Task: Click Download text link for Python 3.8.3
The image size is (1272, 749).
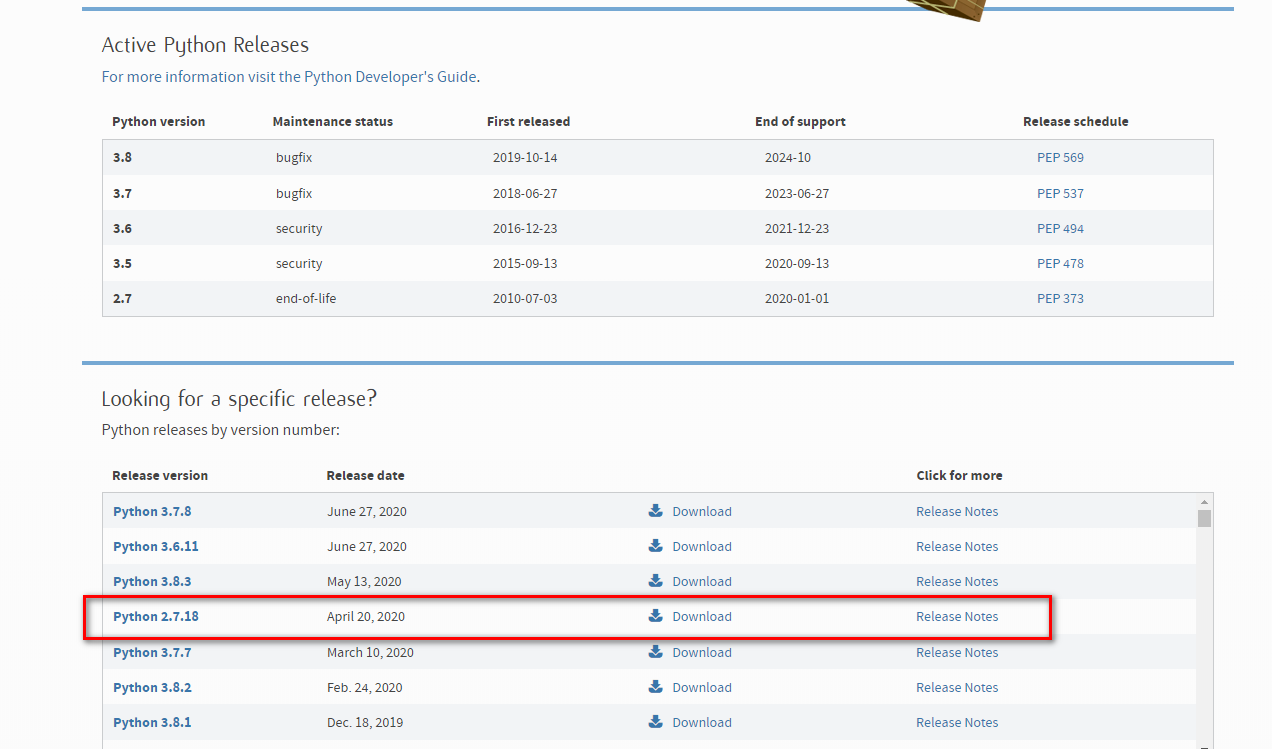Action: pos(702,581)
